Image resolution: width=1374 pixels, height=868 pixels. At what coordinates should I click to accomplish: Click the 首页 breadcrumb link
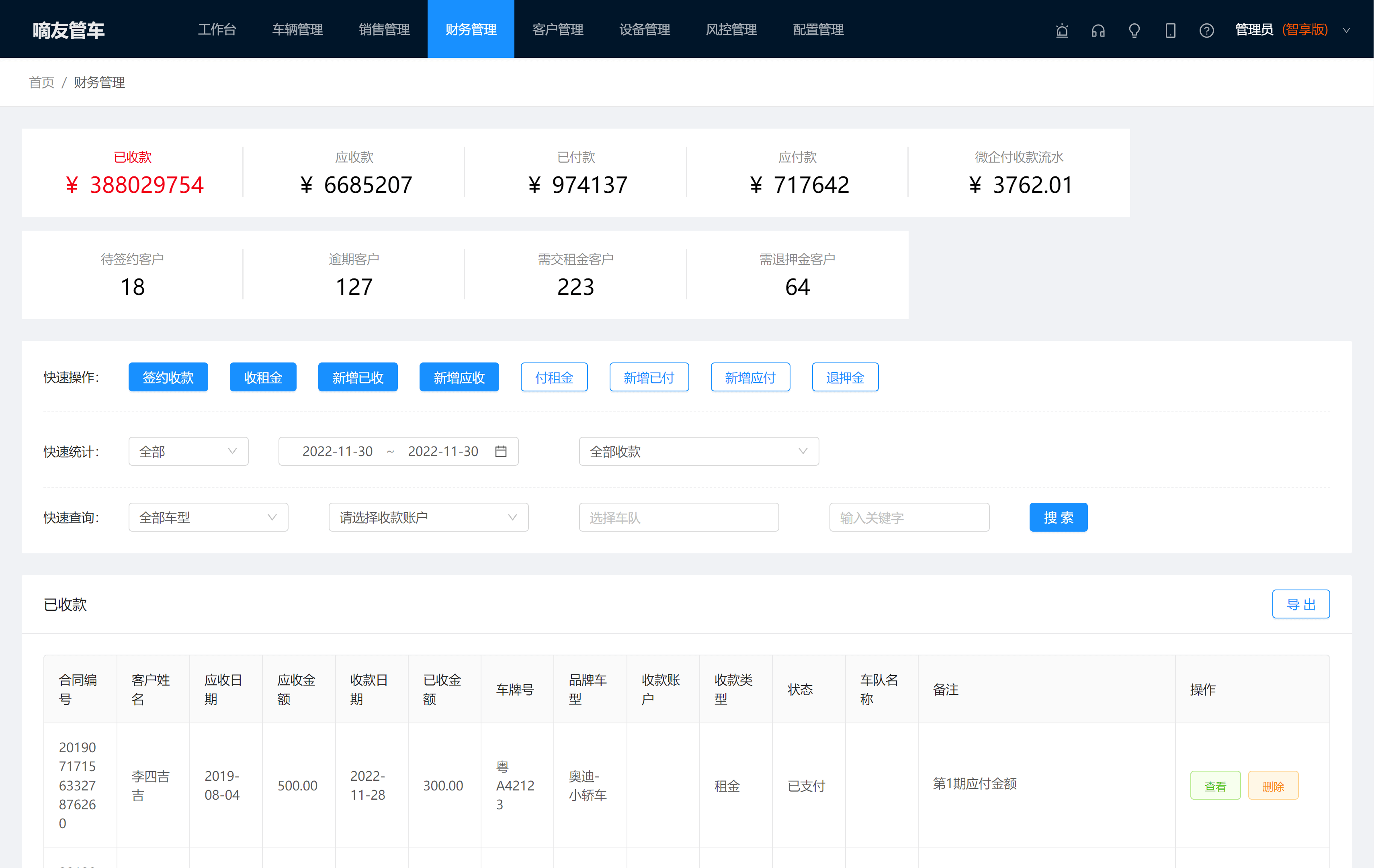(42, 82)
